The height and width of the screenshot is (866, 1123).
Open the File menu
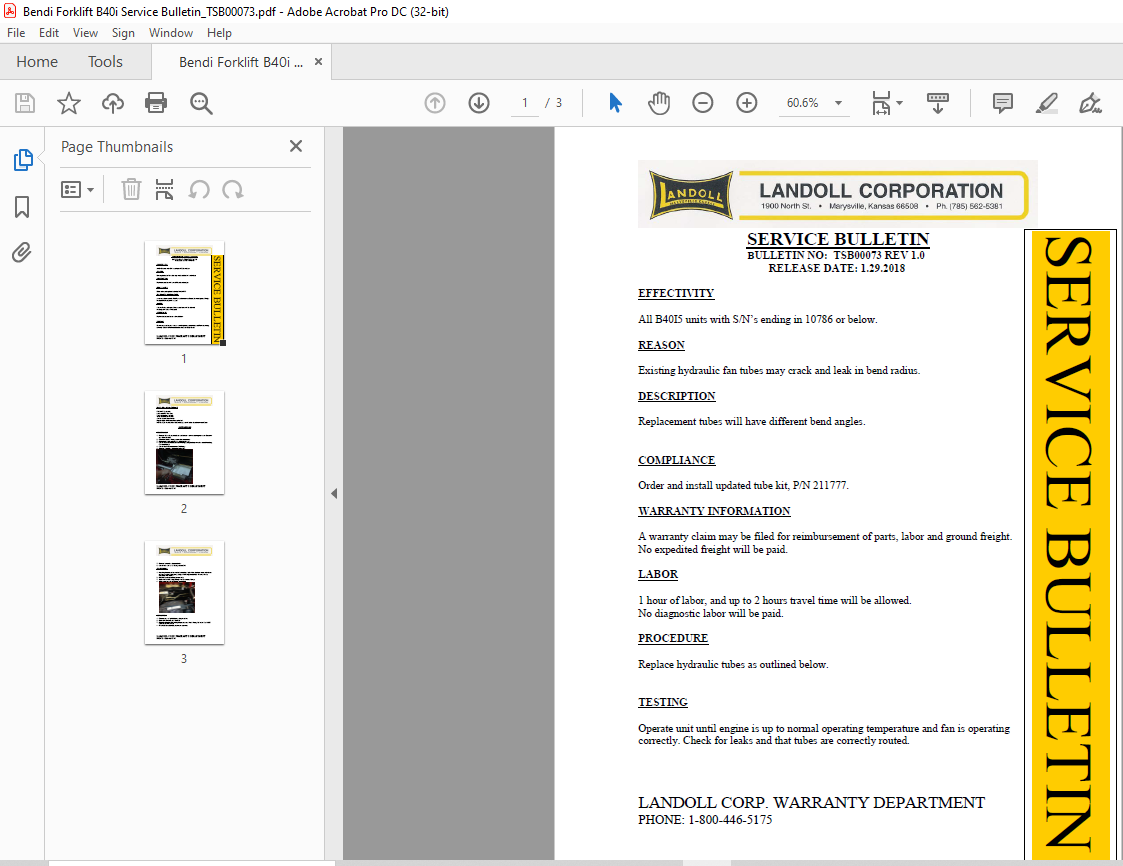tap(16, 33)
